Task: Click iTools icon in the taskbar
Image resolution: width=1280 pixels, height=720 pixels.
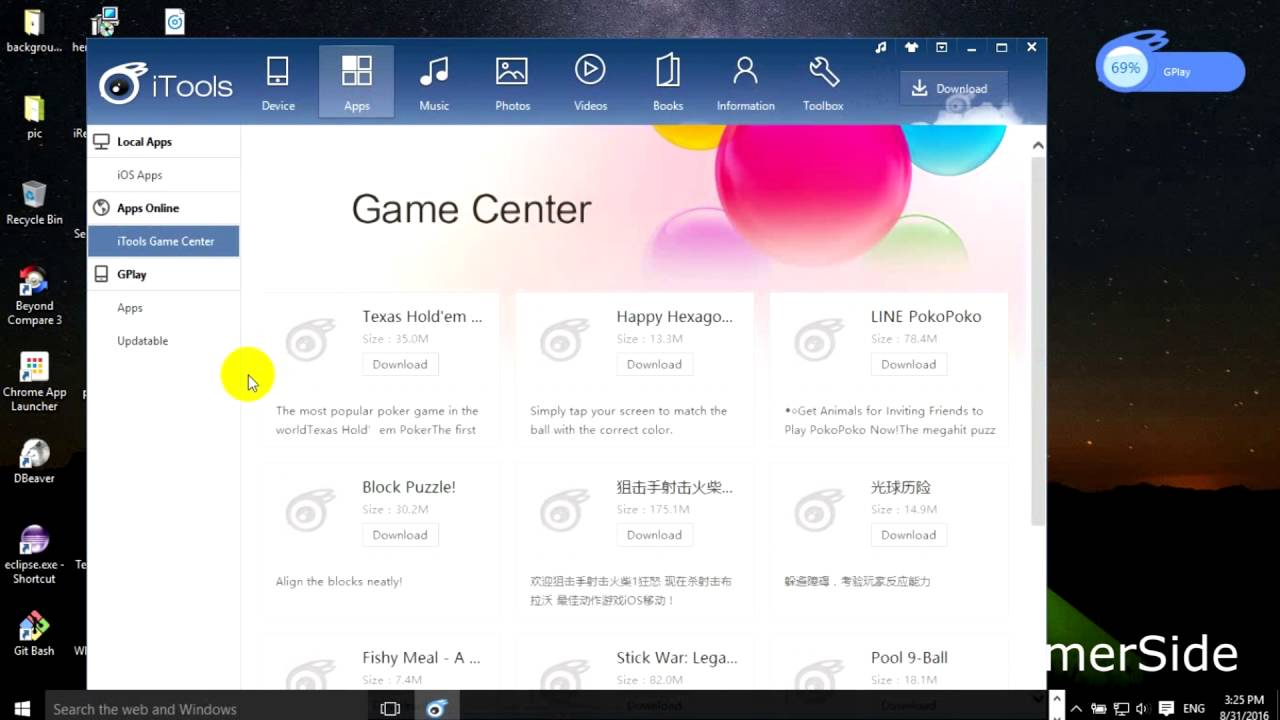Action: pyautogui.click(x=436, y=708)
